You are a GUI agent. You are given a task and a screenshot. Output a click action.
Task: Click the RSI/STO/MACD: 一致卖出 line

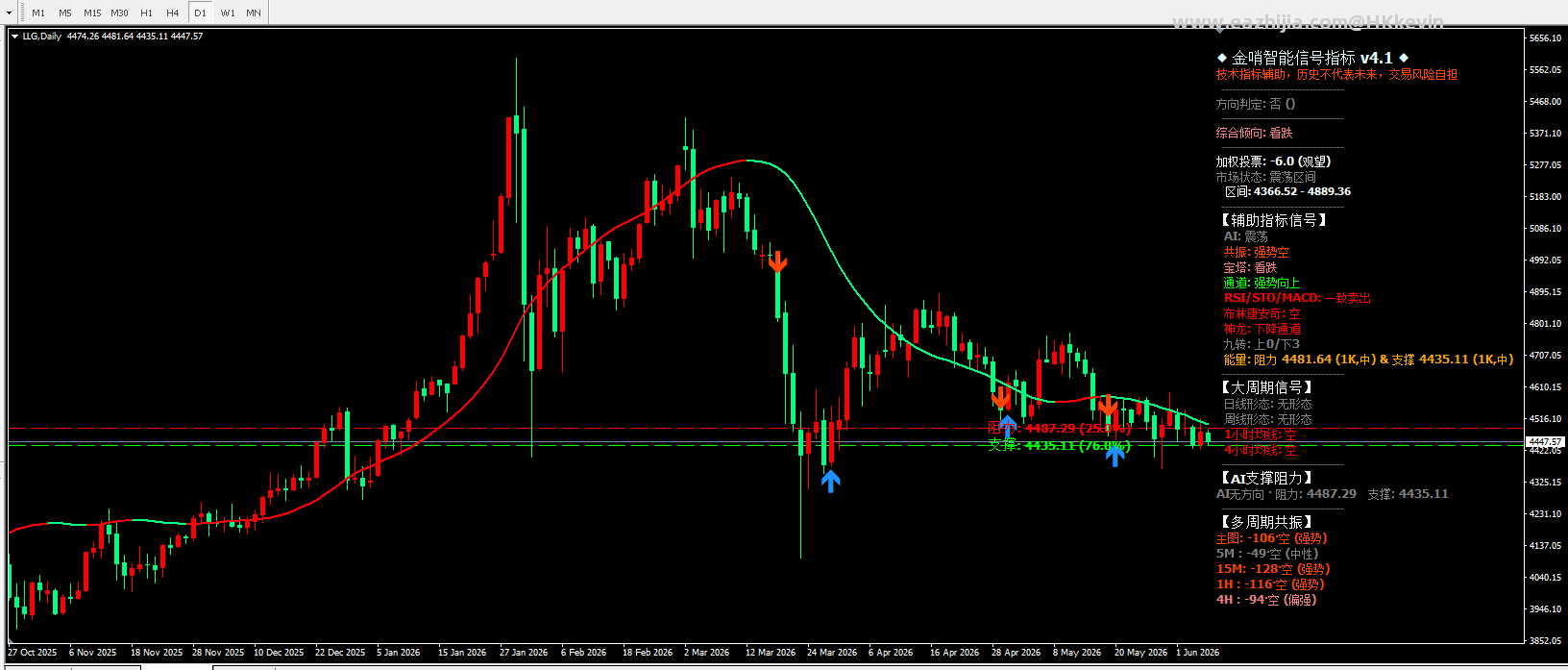pos(1297,298)
